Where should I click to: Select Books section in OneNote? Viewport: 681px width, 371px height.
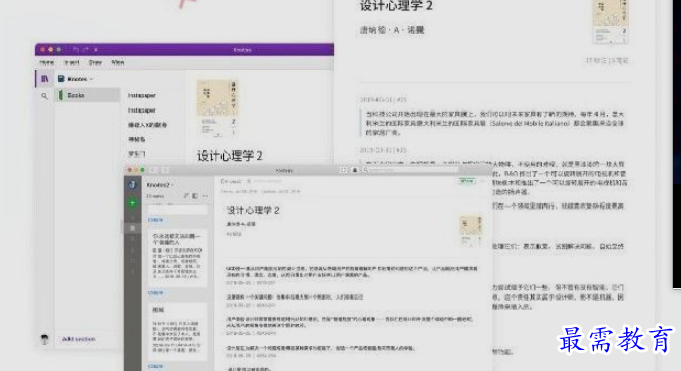coord(88,95)
